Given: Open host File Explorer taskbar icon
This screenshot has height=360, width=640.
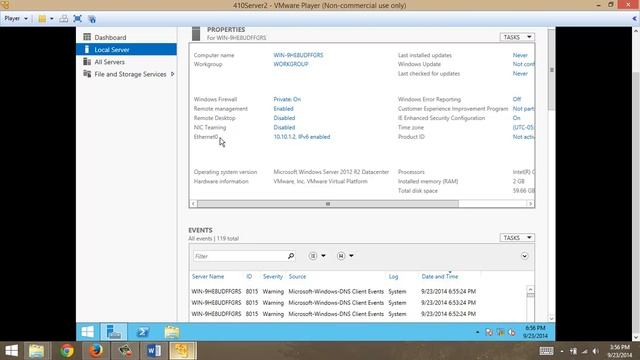Looking at the screenshot, I should click(x=36, y=351).
